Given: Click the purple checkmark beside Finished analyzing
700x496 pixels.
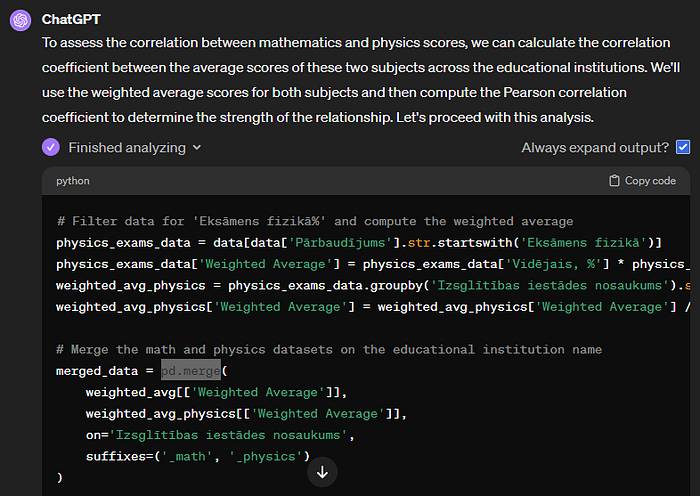Looking at the screenshot, I should tap(51, 147).
